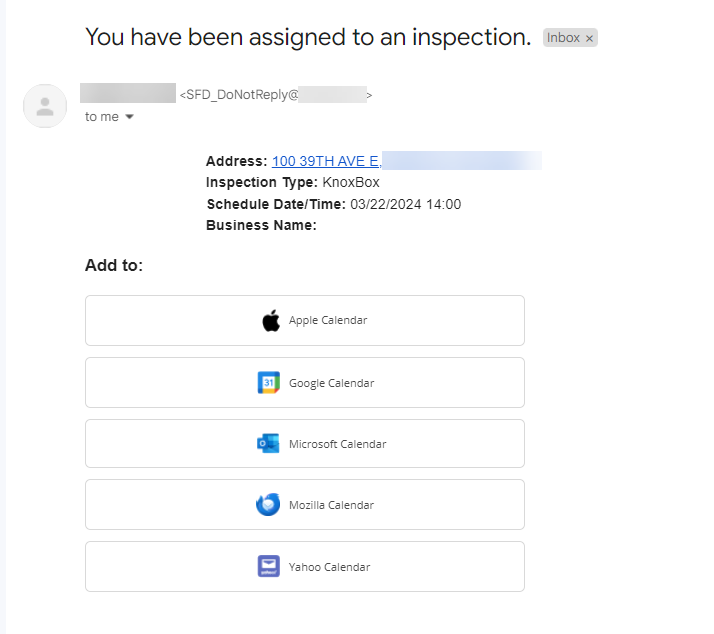This screenshot has width=714, height=634.
Task: Click the purple Yahoo Calendar icon
Action: click(269, 566)
